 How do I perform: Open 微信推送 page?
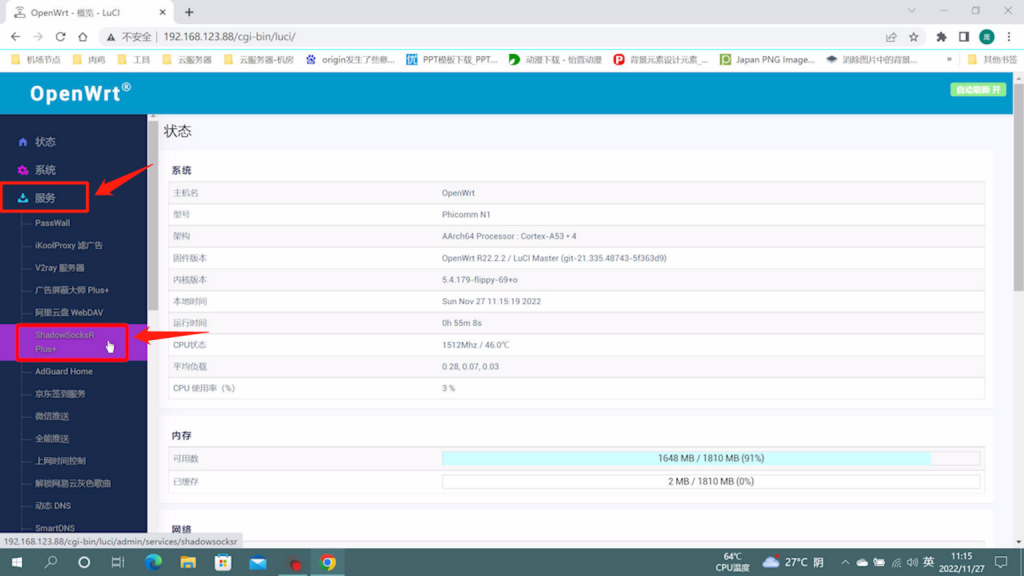(52, 416)
